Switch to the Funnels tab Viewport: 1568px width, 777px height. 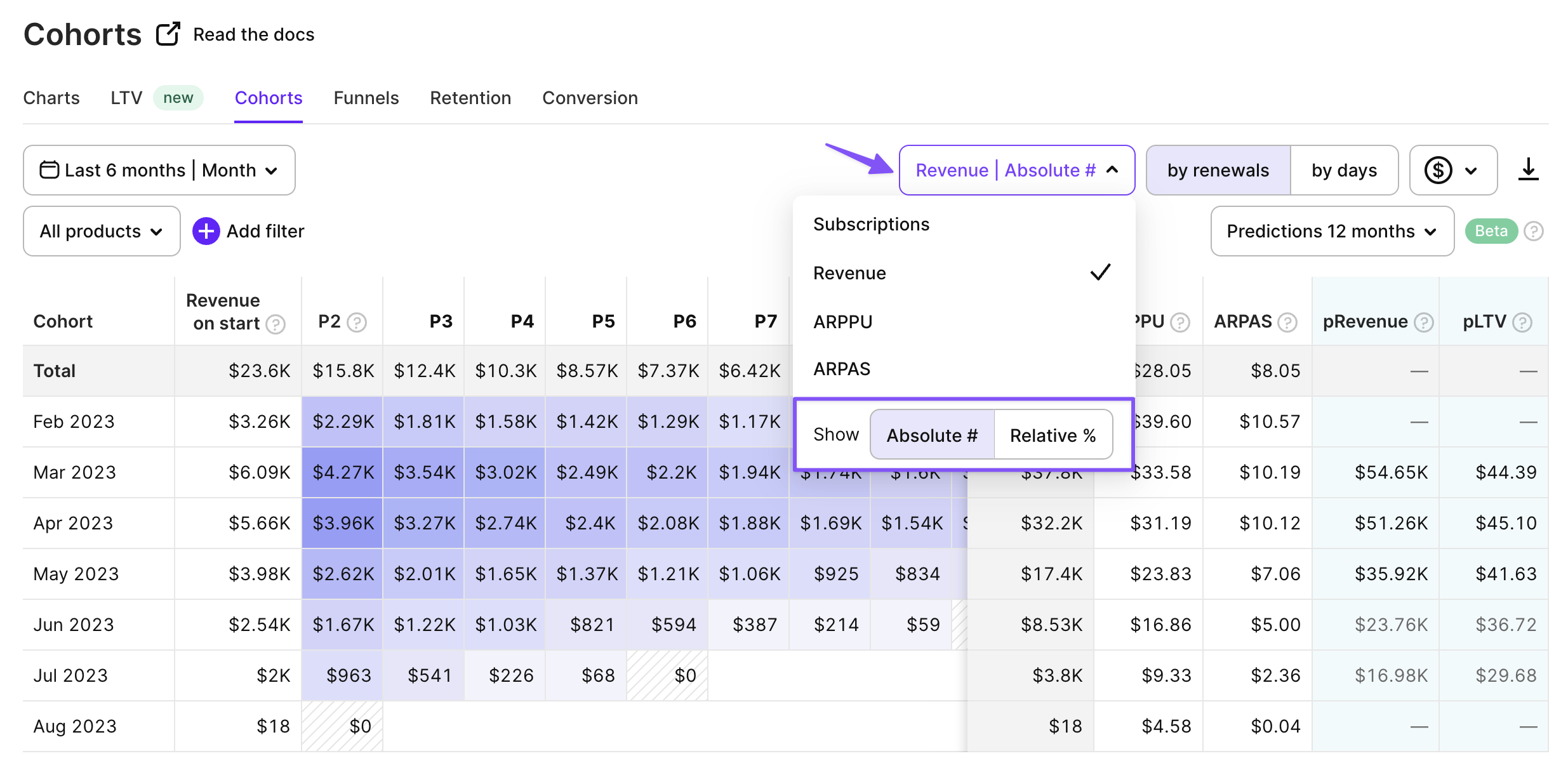pyautogui.click(x=366, y=98)
